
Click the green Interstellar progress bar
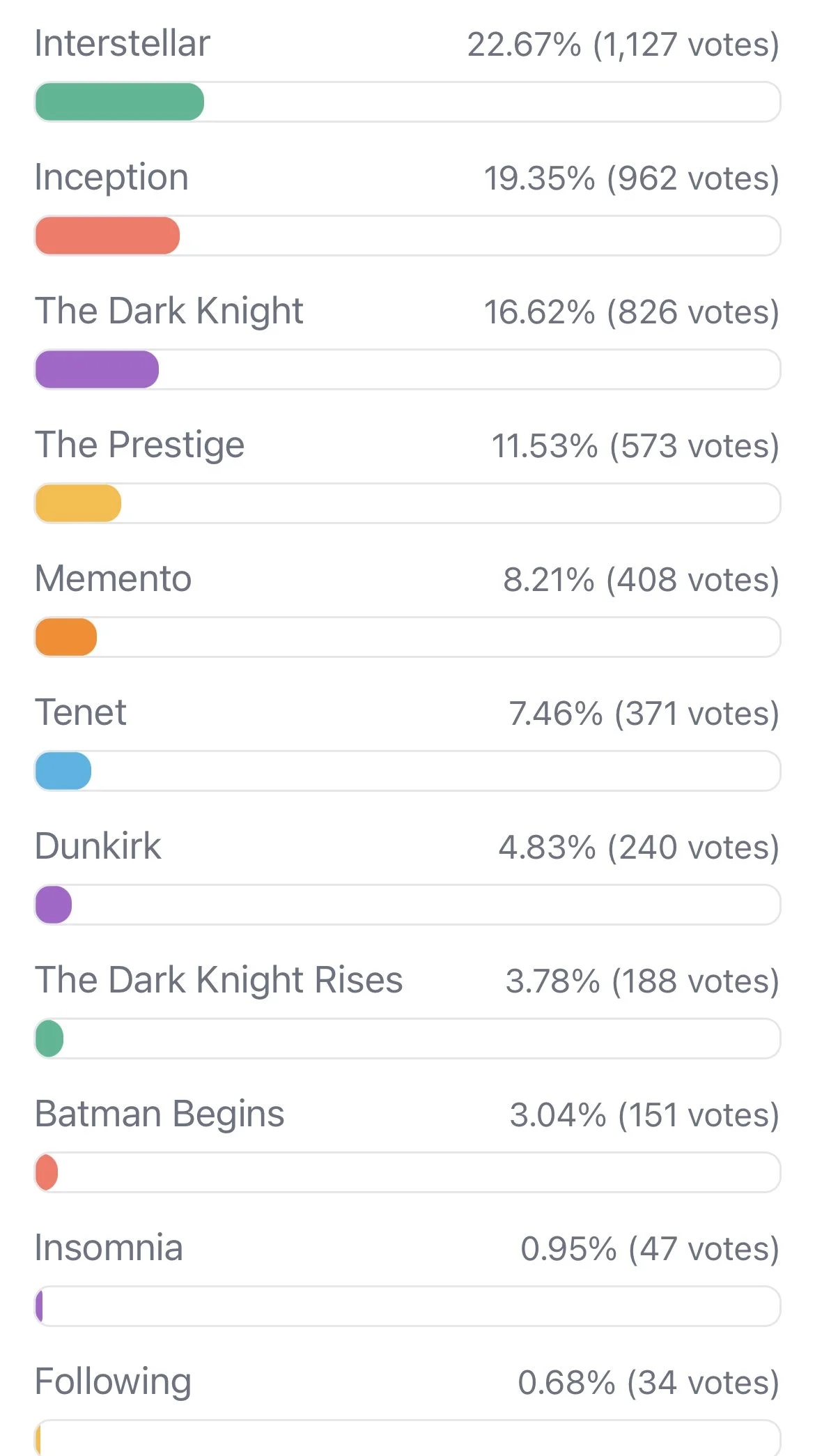point(120,102)
